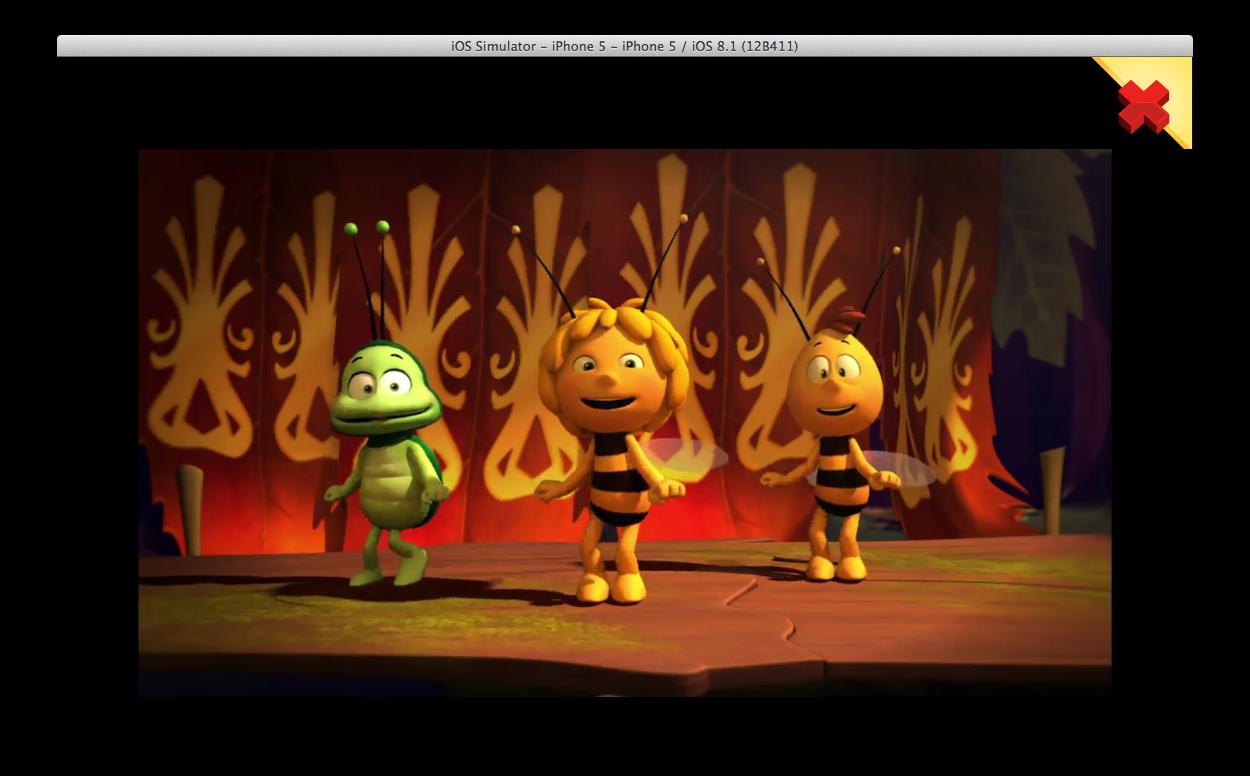Viewport: 1250px width, 776px height.
Task: Click the iOS Simulator window title bar
Action: tap(624, 46)
